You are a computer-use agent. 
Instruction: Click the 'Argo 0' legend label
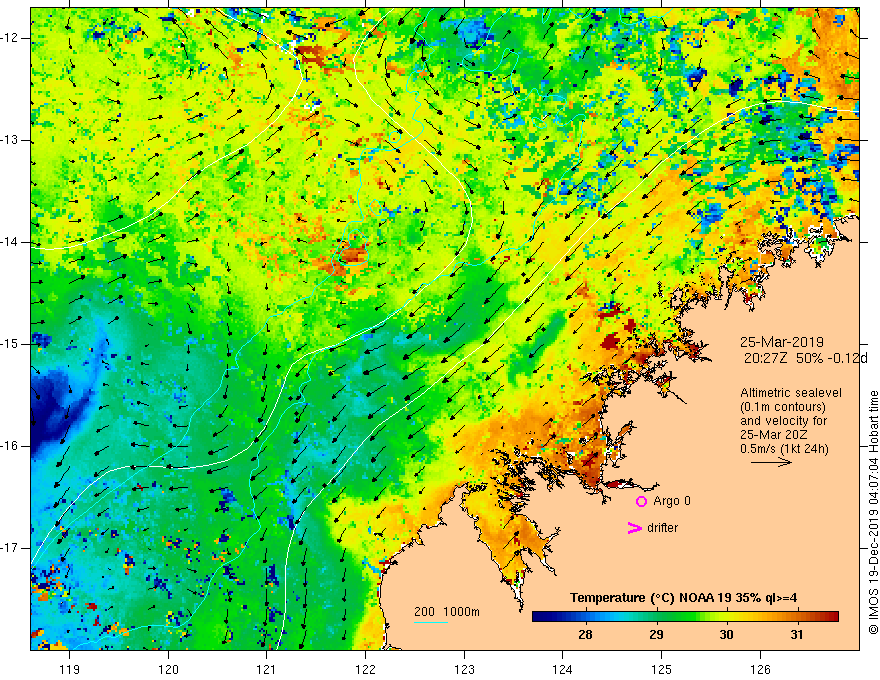pos(672,501)
